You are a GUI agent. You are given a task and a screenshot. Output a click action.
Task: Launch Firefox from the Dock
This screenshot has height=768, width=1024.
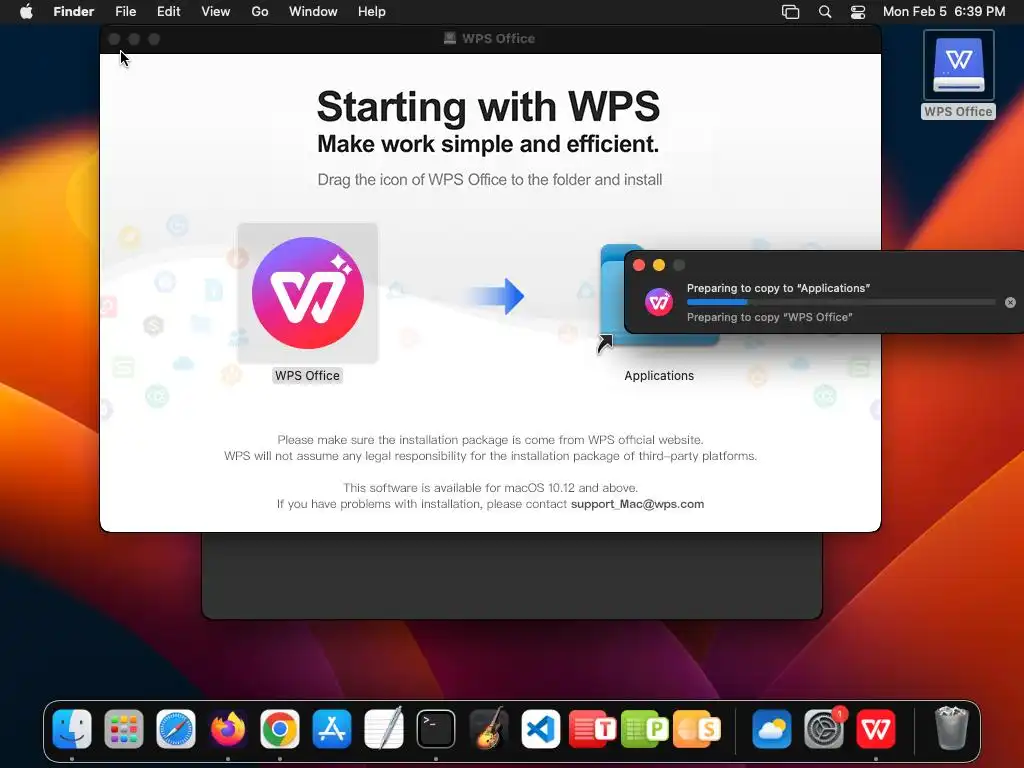[228, 729]
